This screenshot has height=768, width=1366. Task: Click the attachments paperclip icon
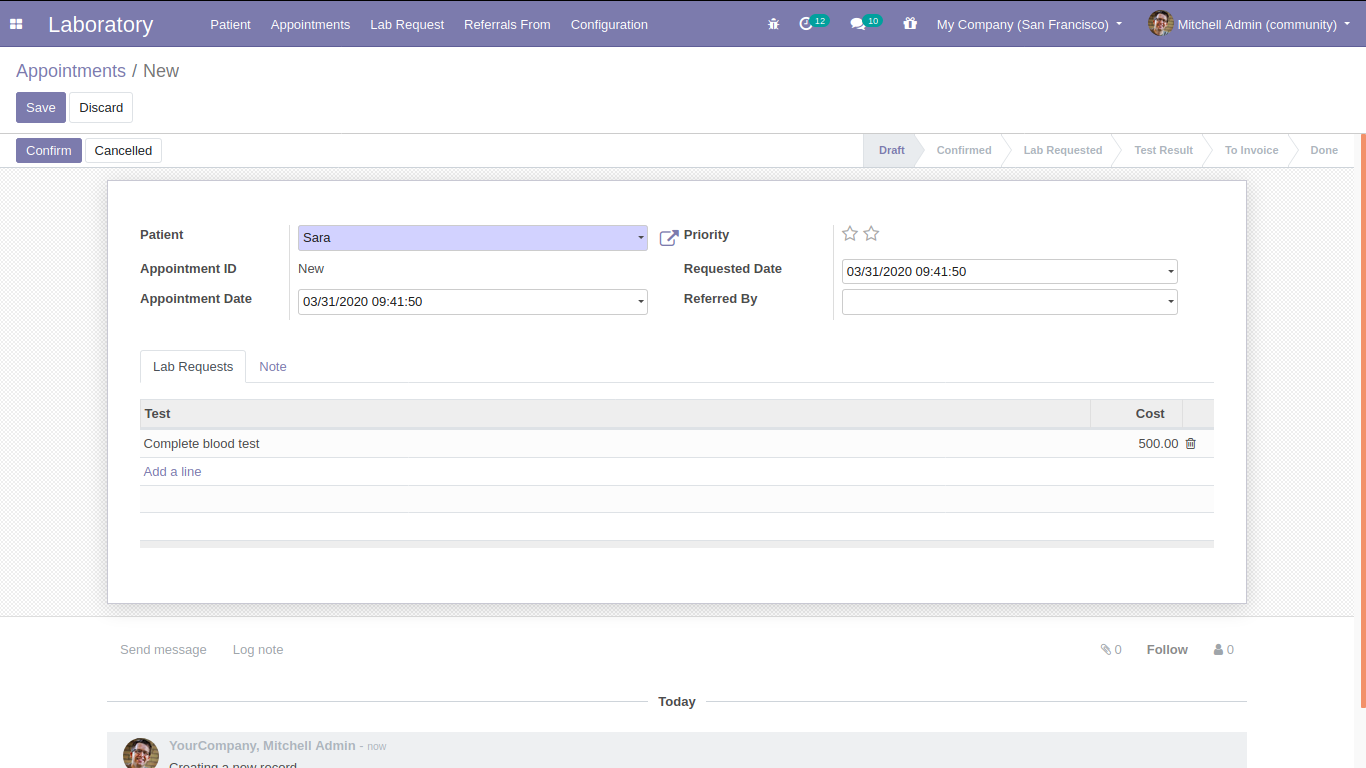click(x=1106, y=650)
